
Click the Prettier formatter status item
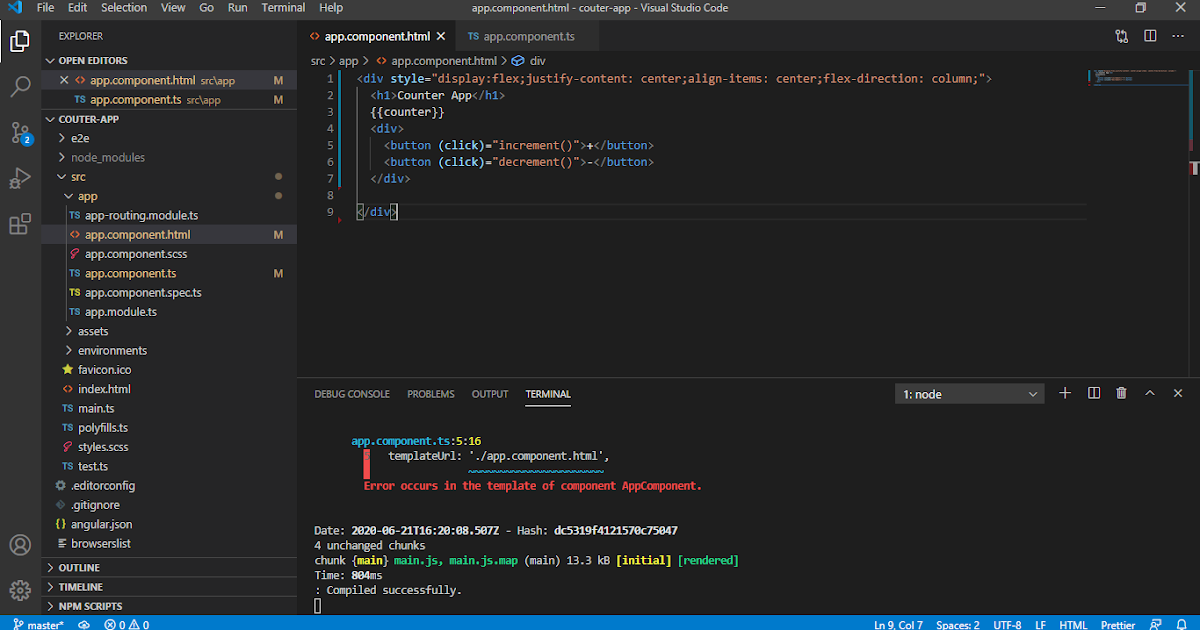pos(1118,624)
